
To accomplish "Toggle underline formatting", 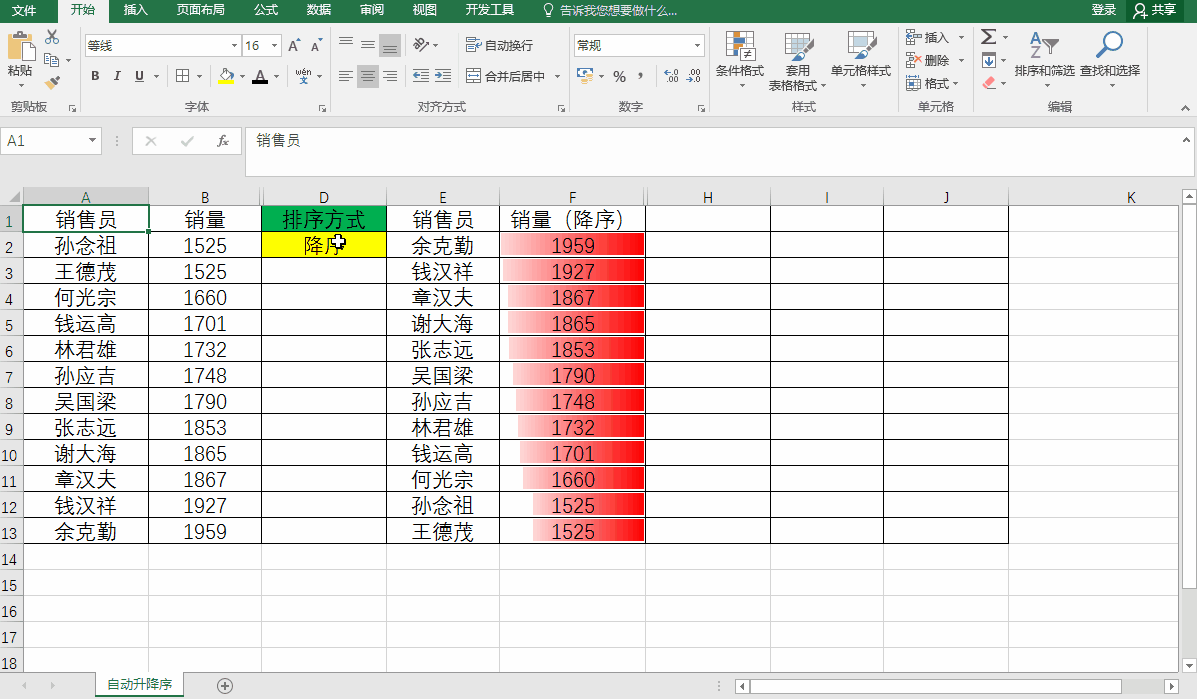I will [139, 76].
